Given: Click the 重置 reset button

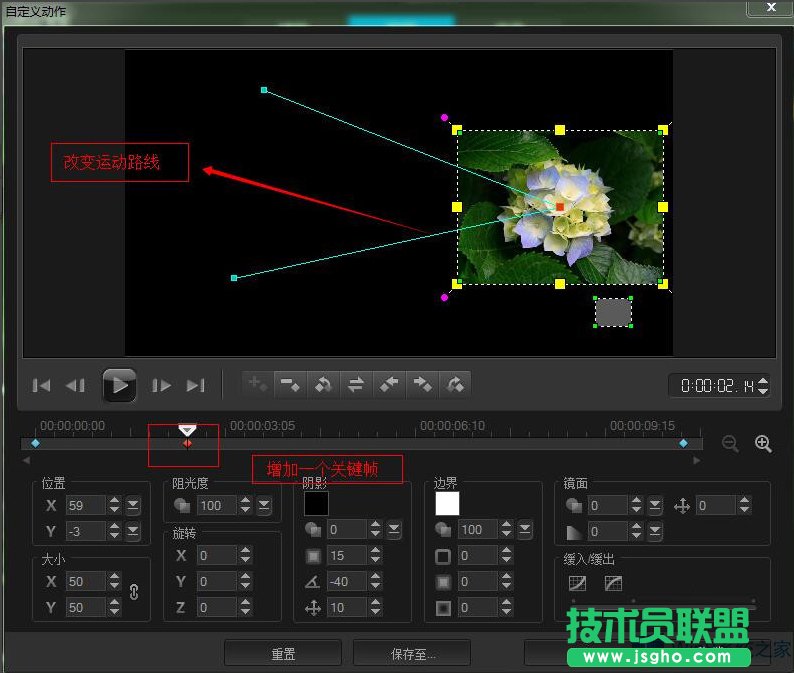Looking at the screenshot, I should pyautogui.click(x=283, y=654).
